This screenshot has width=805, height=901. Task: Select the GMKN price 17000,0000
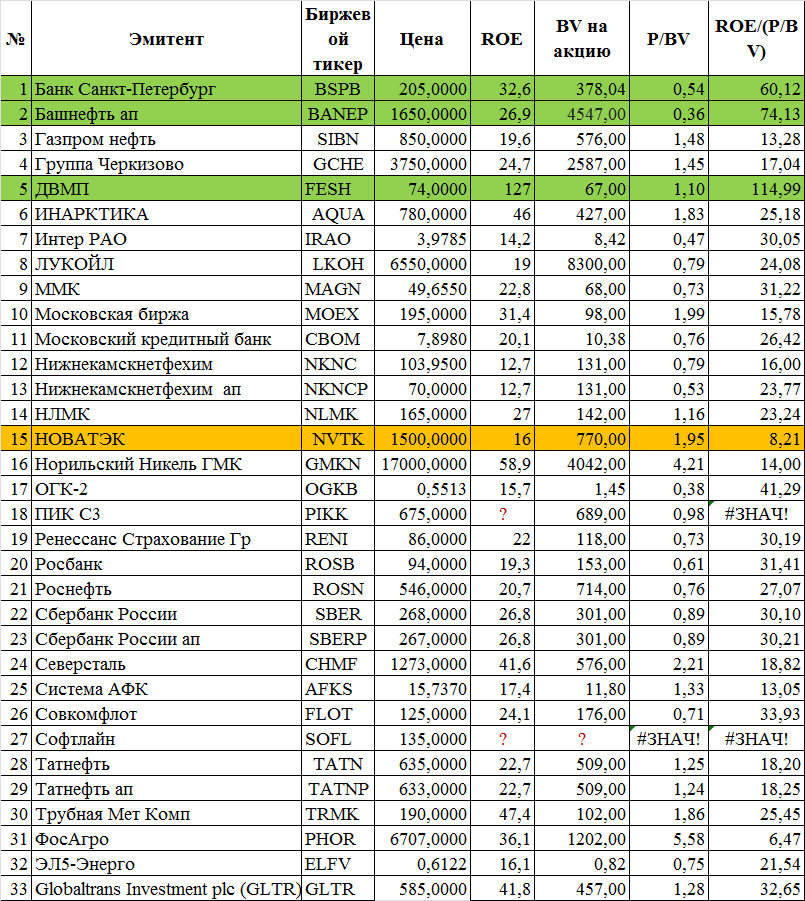click(422, 464)
